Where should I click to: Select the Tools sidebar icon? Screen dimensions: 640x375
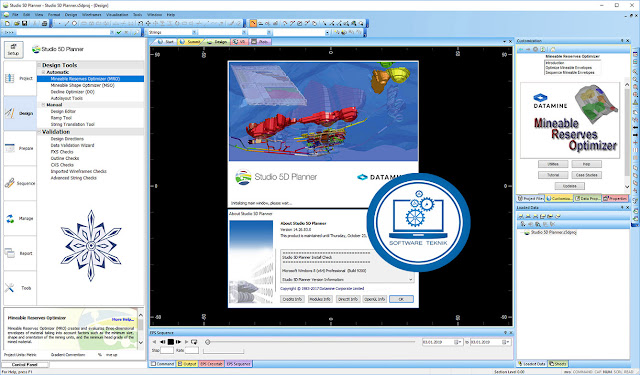[x=10, y=288]
